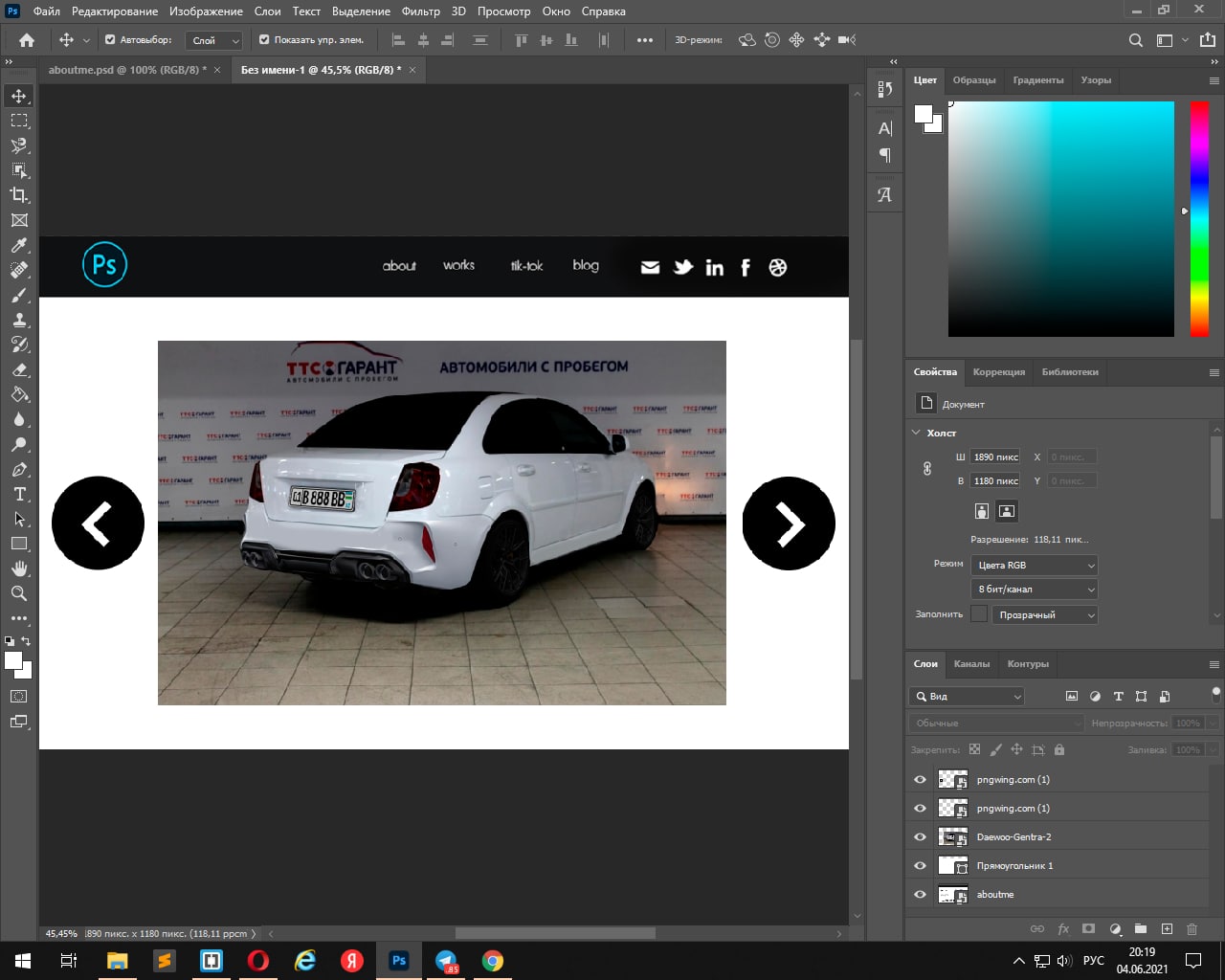The width and height of the screenshot is (1225, 980).
Task: Switch to the Библиотеки tab
Action: click(x=1070, y=372)
